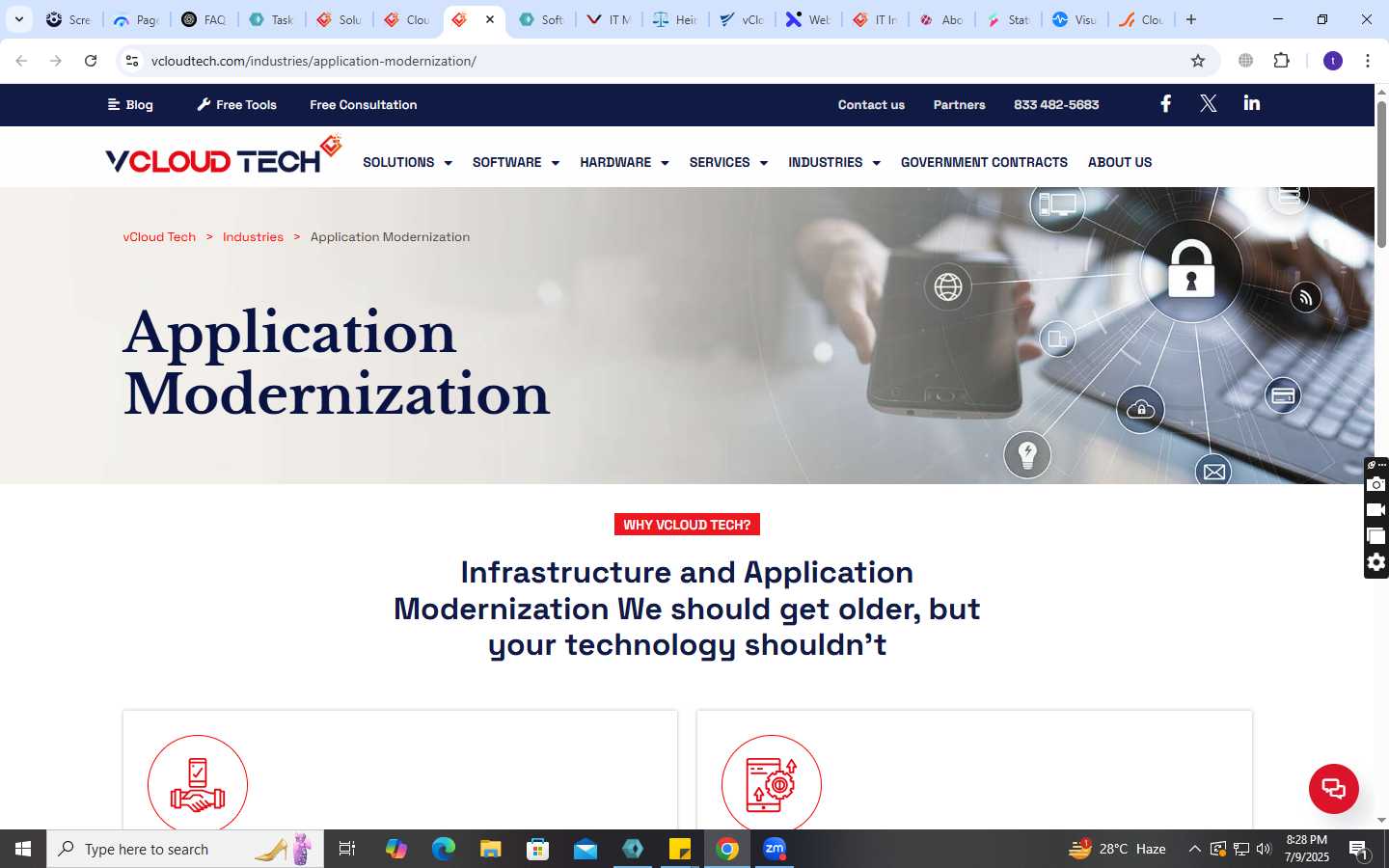The width and height of the screenshot is (1389, 868).
Task: Open the X (Twitter) social icon
Action: point(1208,104)
